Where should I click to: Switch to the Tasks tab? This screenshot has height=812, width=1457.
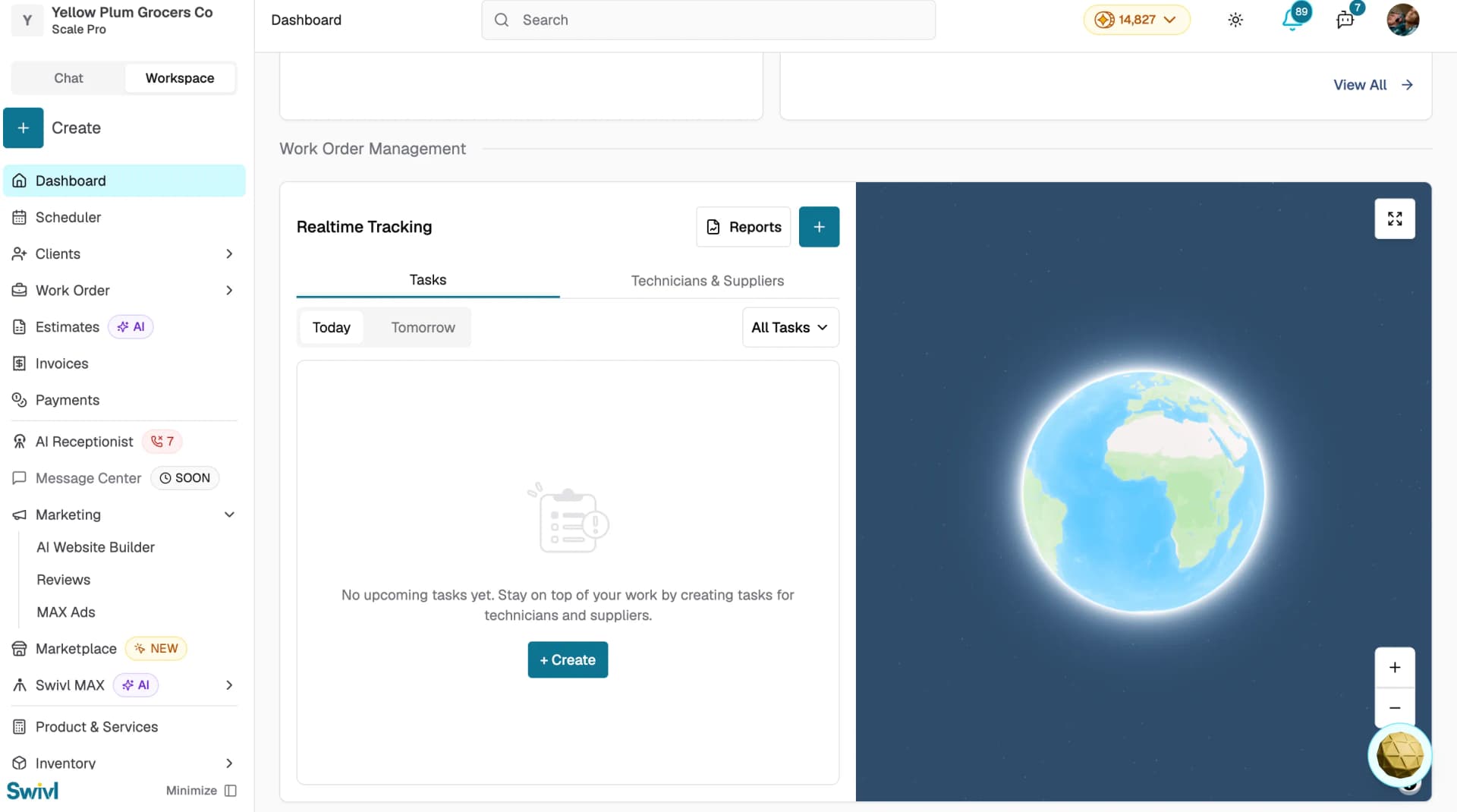tap(428, 280)
